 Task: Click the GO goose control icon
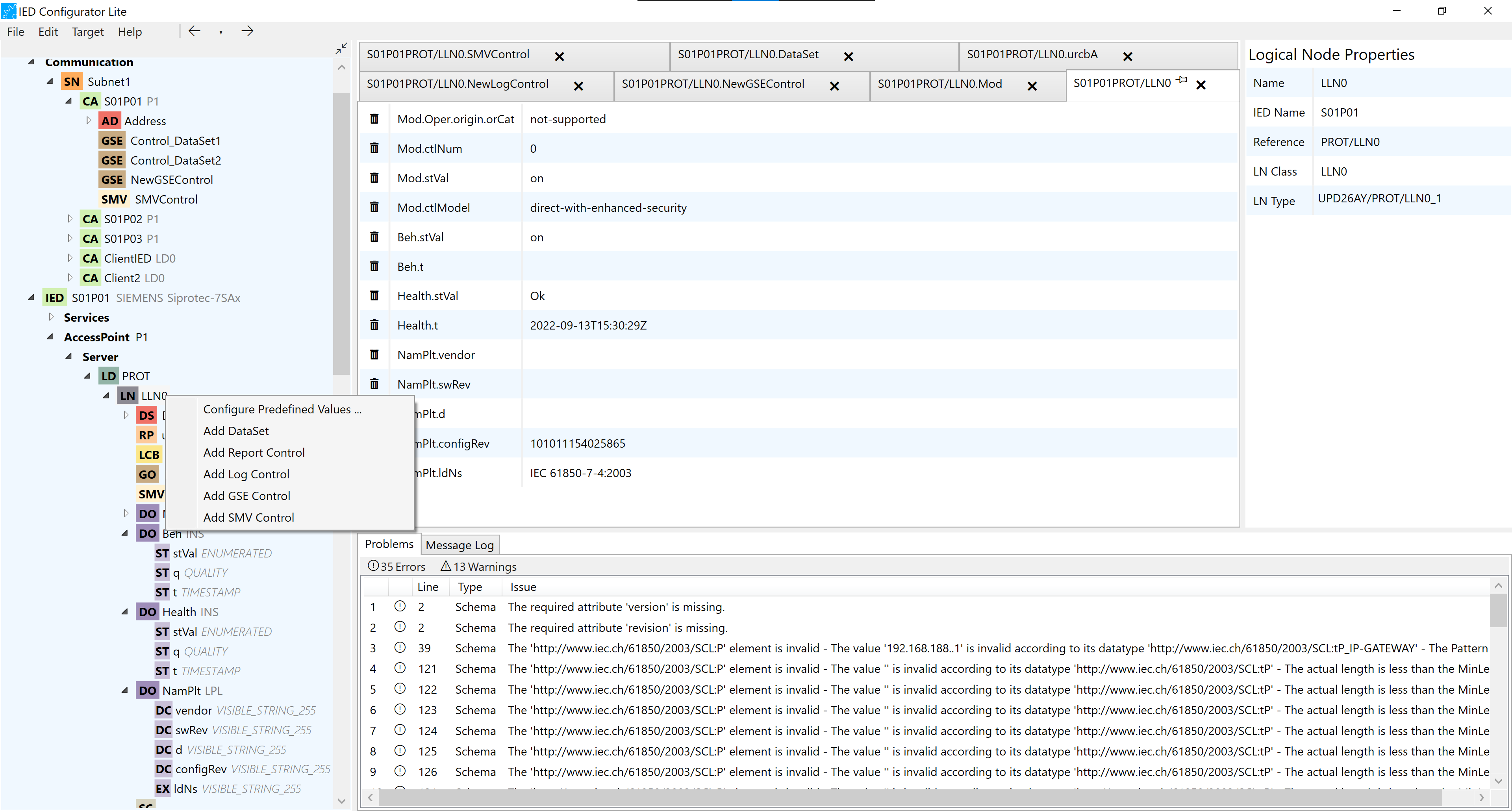(x=147, y=475)
